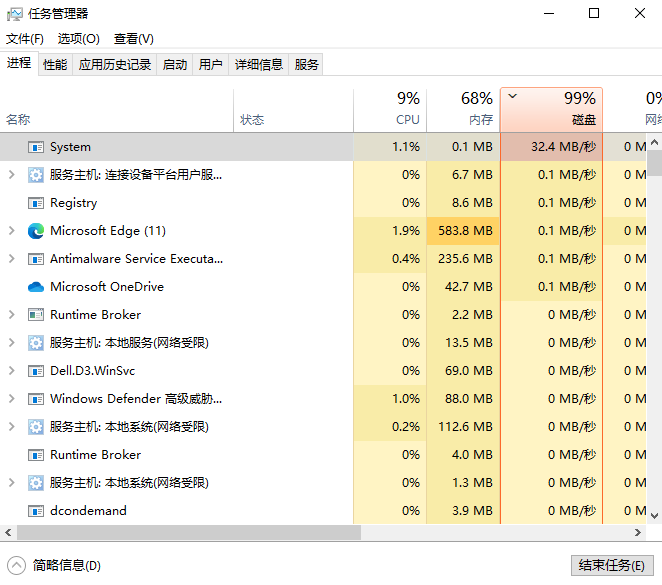Click the Dell.D3.WinSvc process icon
The image size is (662, 585).
pos(36,371)
